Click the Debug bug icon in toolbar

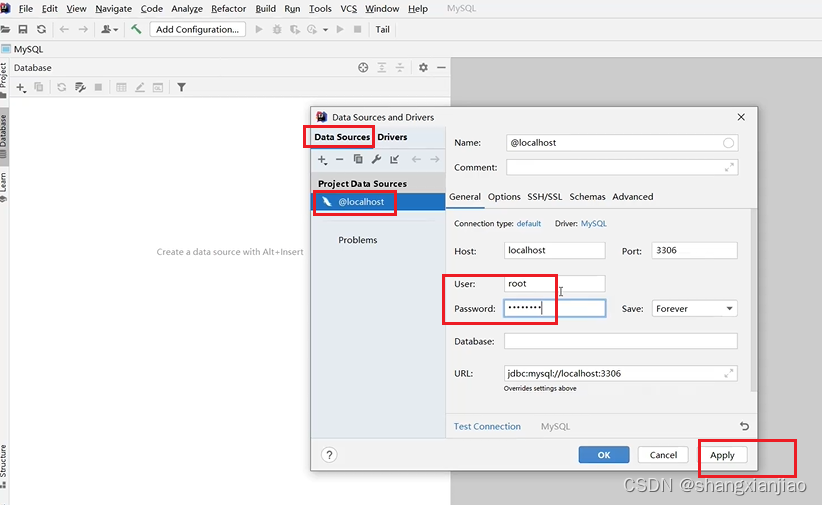[277, 29]
